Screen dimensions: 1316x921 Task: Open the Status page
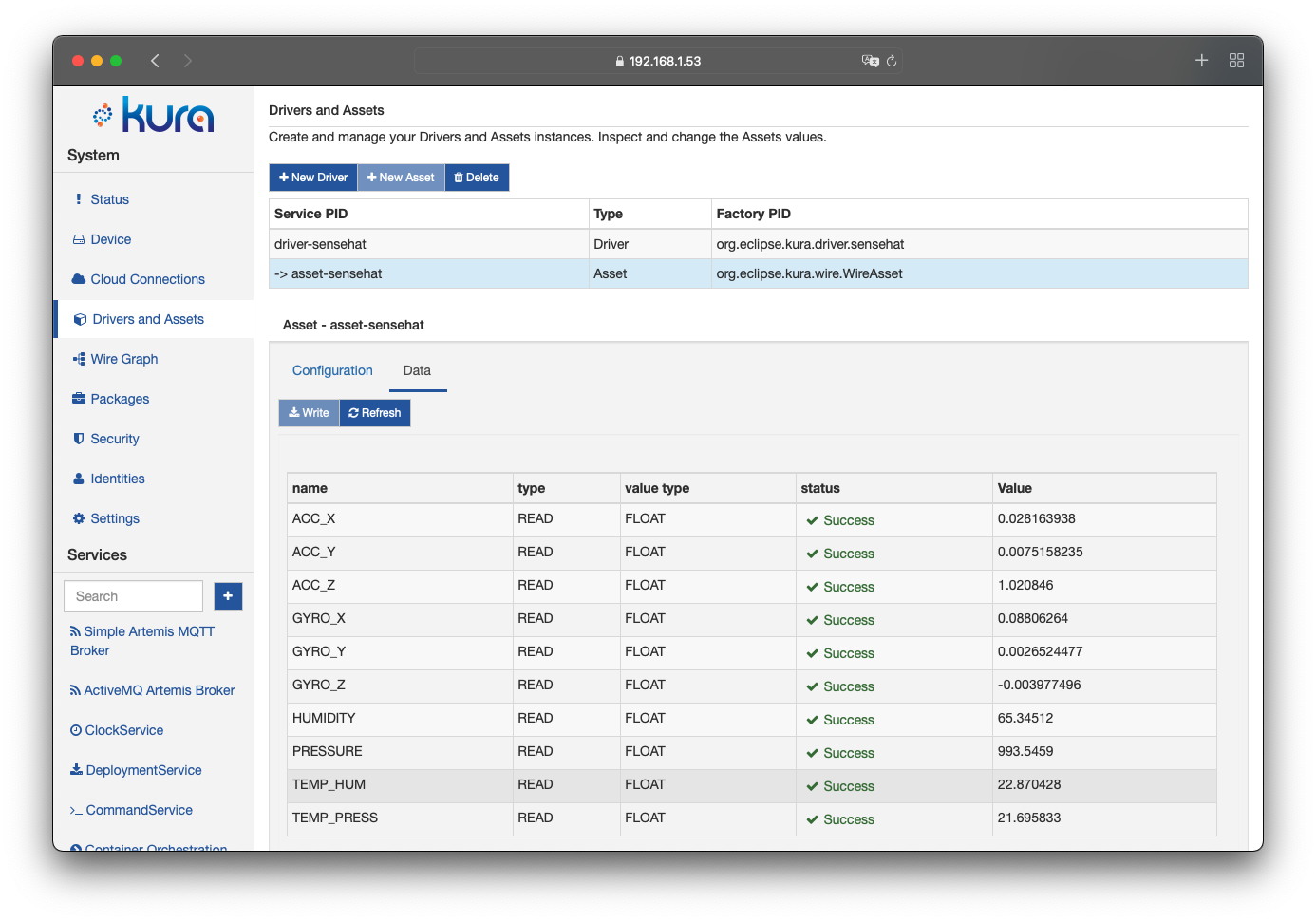[109, 199]
